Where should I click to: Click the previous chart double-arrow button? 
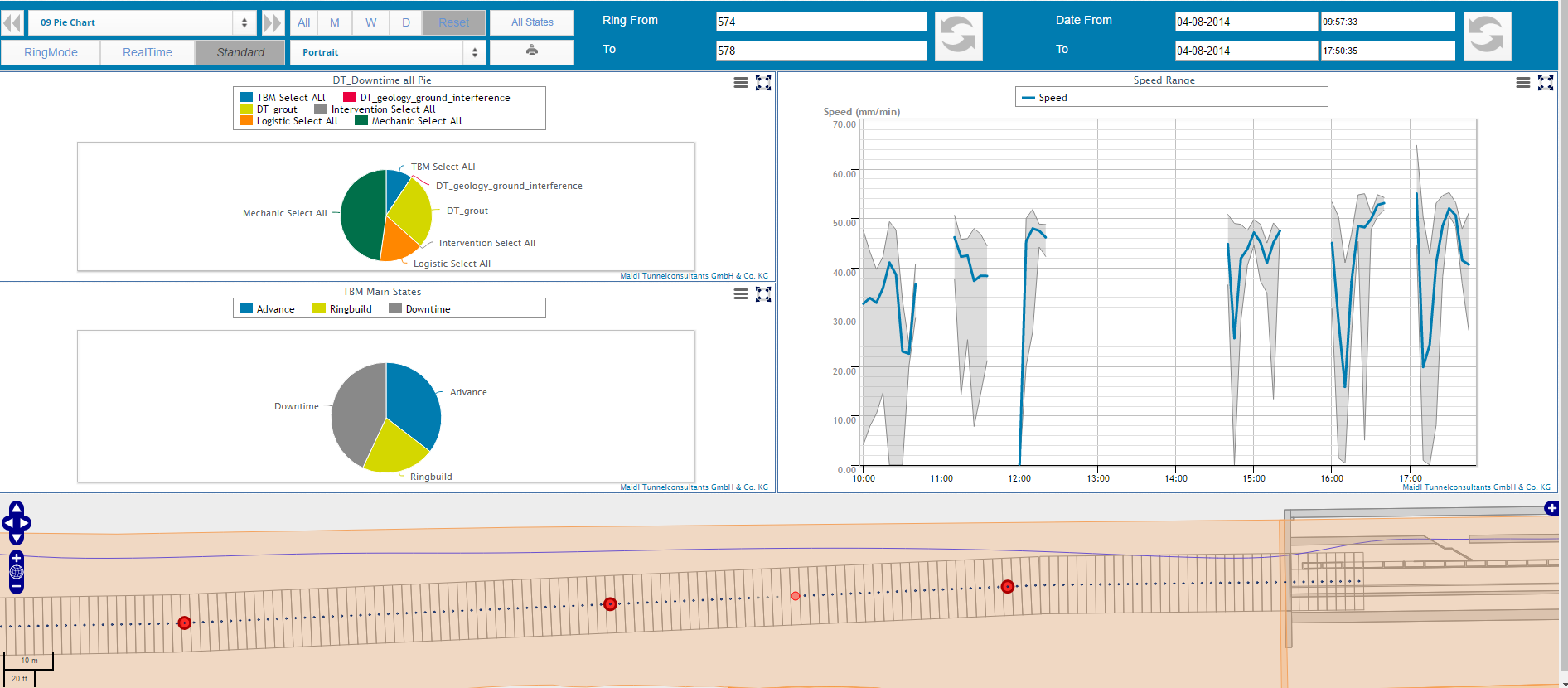point(12,22)
